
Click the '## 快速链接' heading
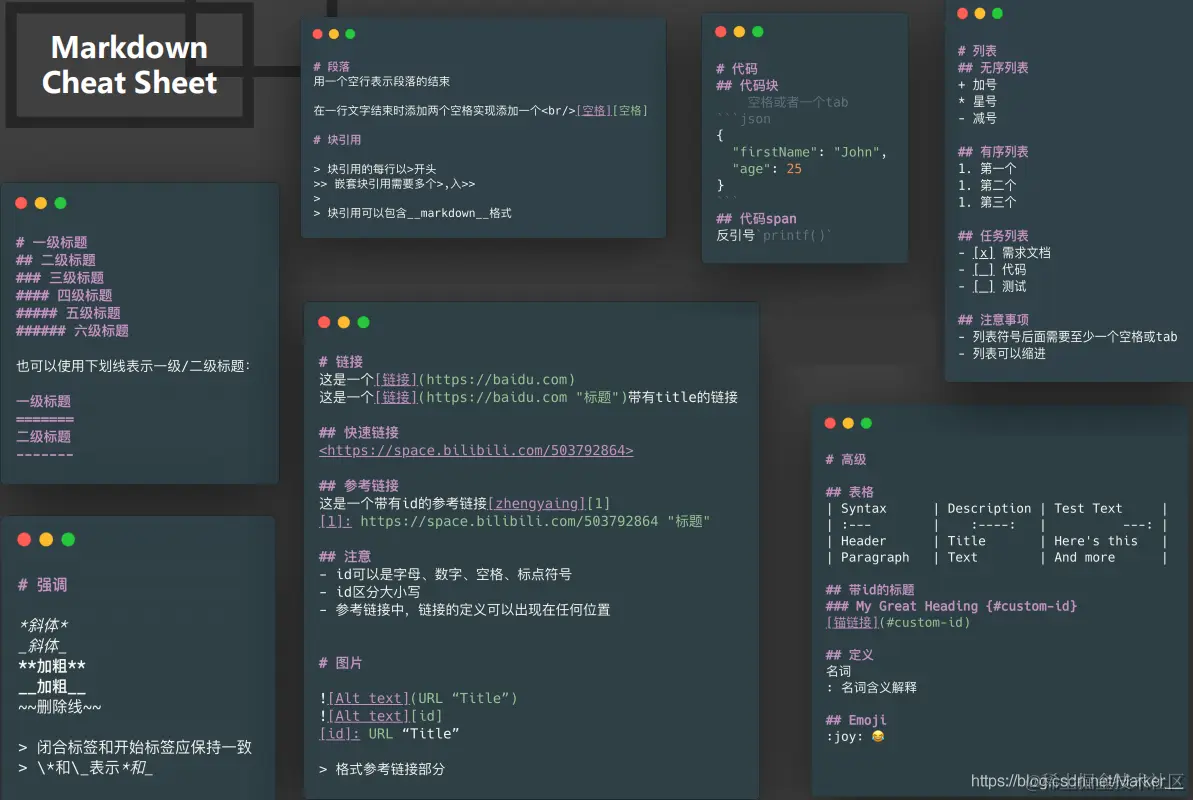(358, 432)
